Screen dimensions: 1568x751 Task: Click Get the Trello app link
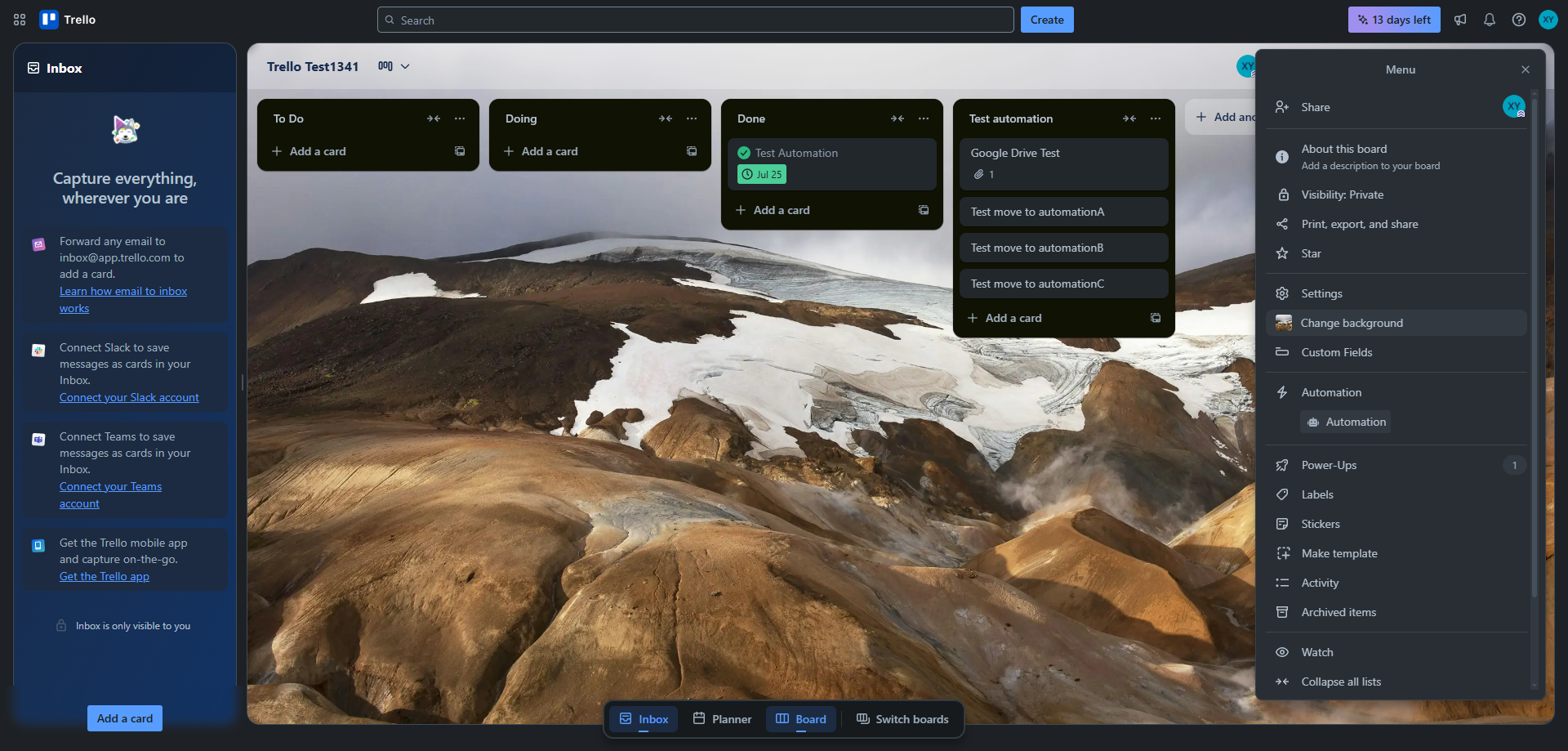coord(105,576)
